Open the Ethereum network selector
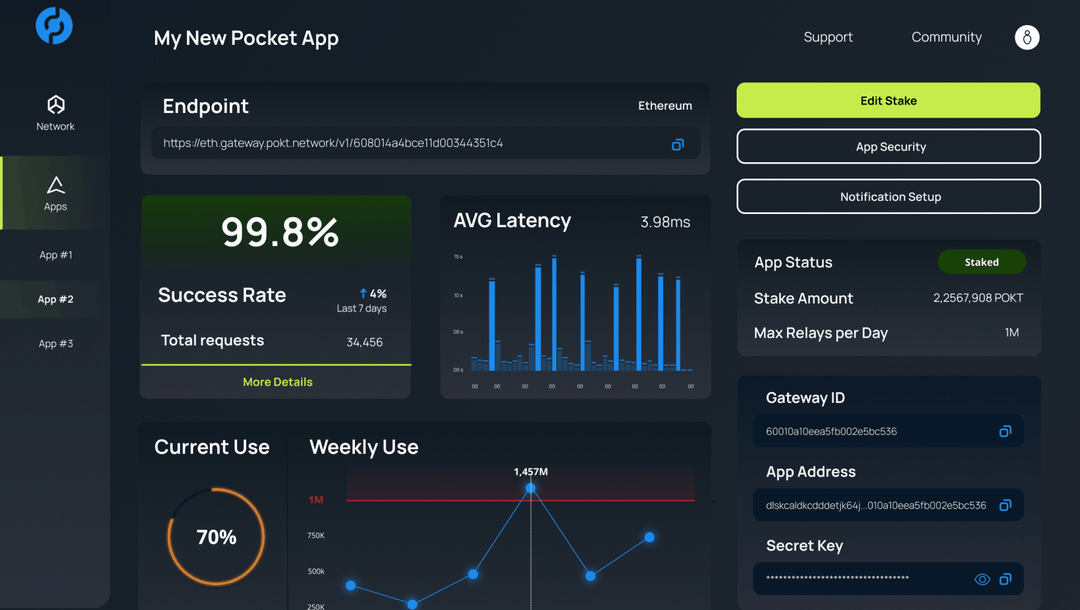1080x610 pixels. coord(665,105)
